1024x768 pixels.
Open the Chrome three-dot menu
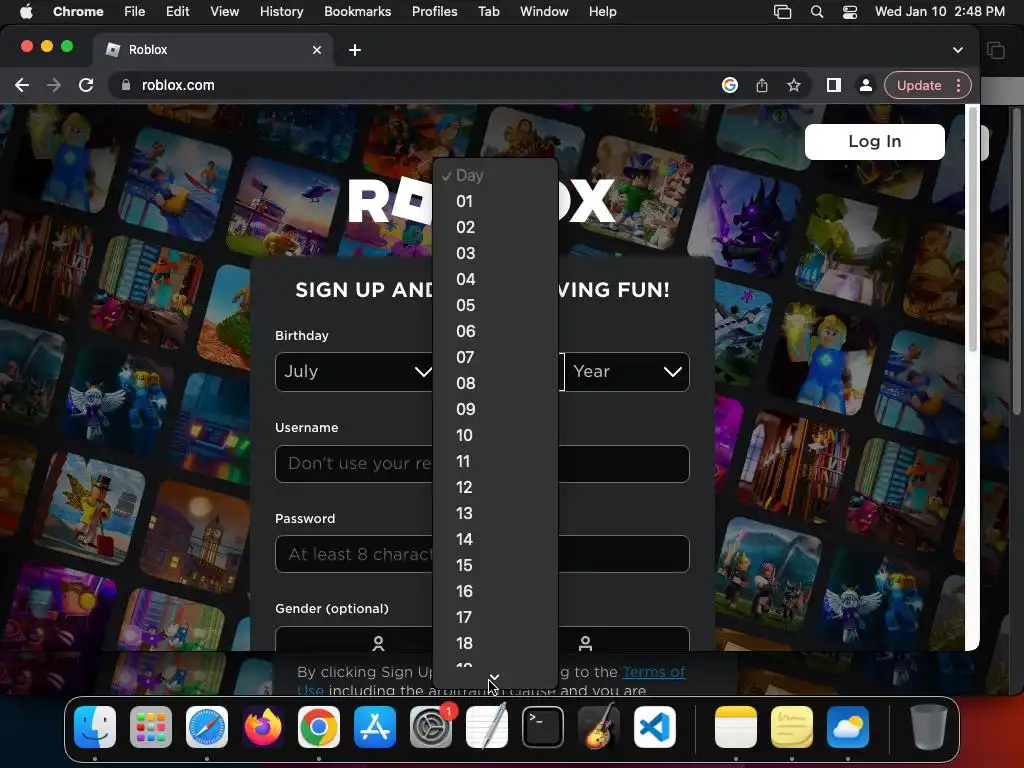click(x=958, y=86)
